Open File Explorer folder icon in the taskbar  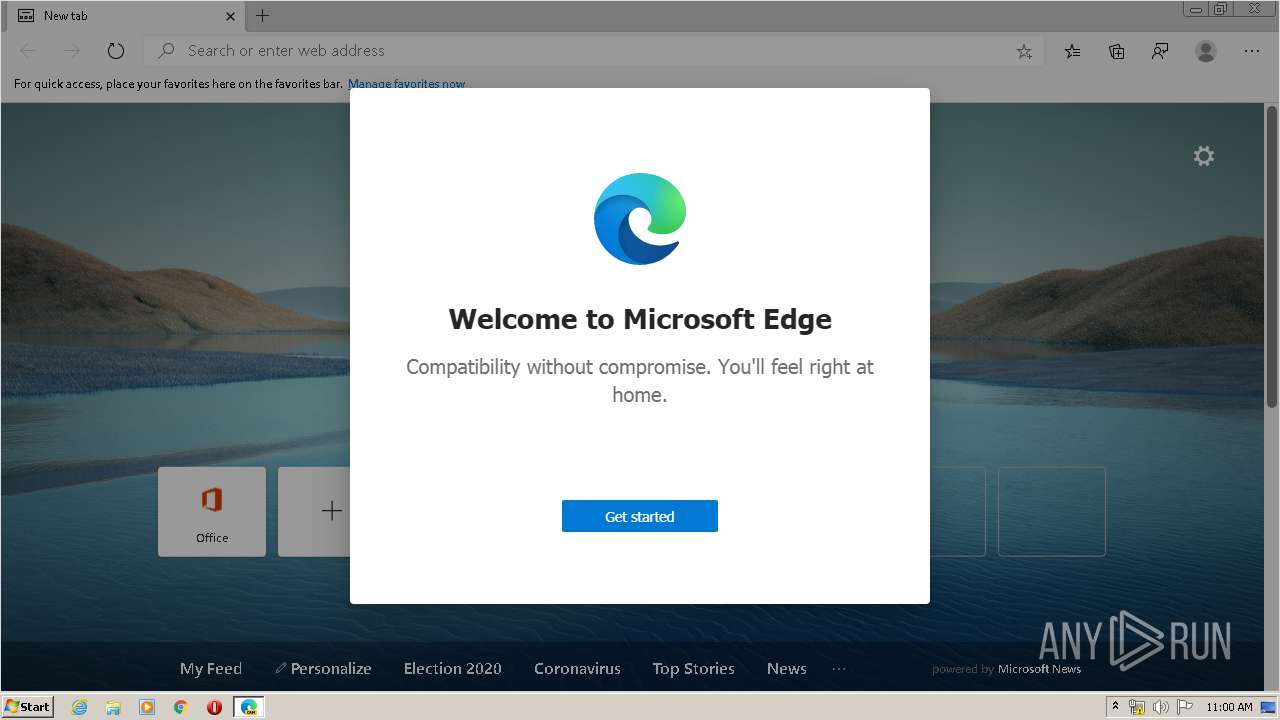[113, 707]
